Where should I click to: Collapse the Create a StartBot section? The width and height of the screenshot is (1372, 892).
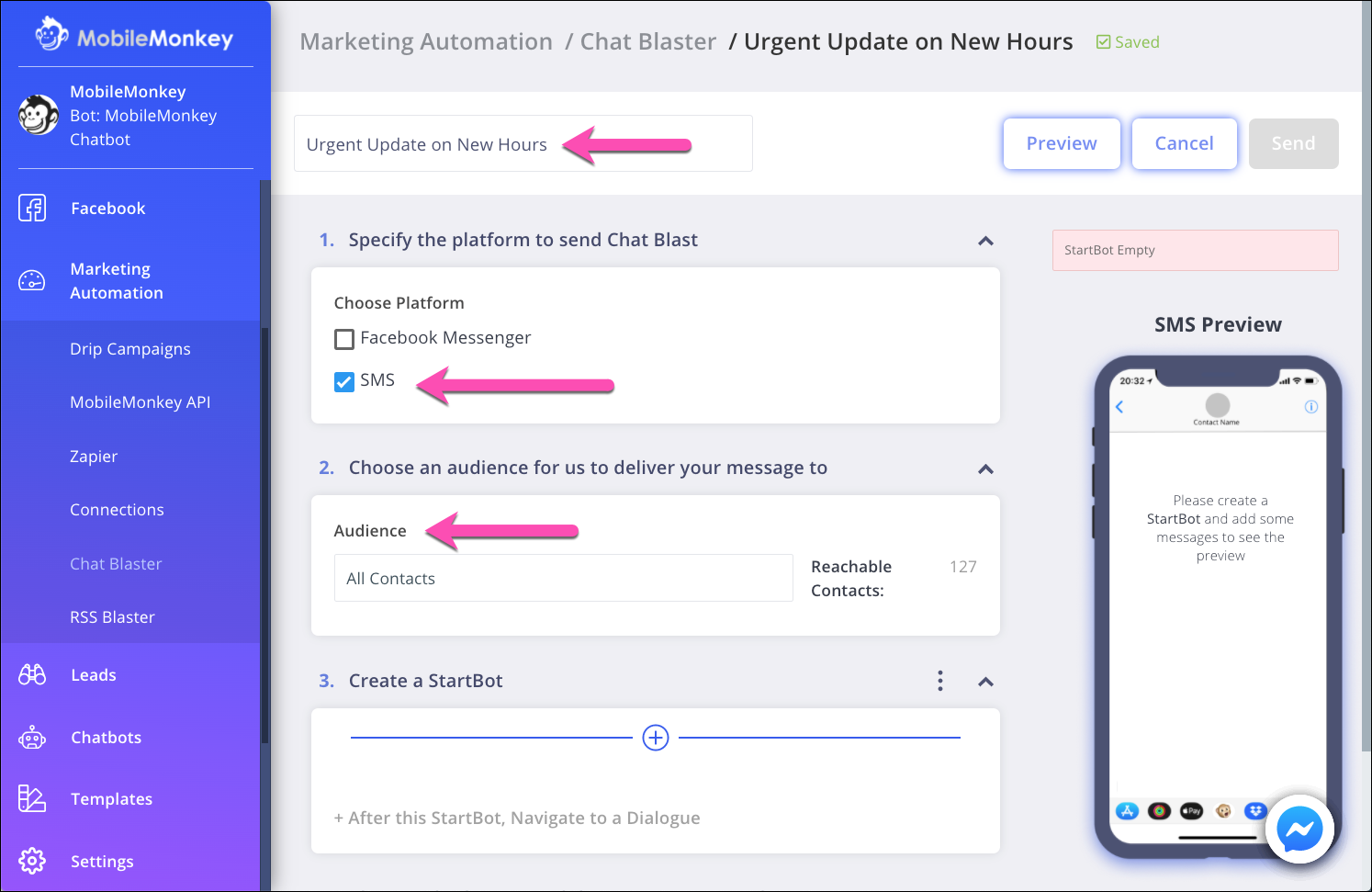coord(986,682)
